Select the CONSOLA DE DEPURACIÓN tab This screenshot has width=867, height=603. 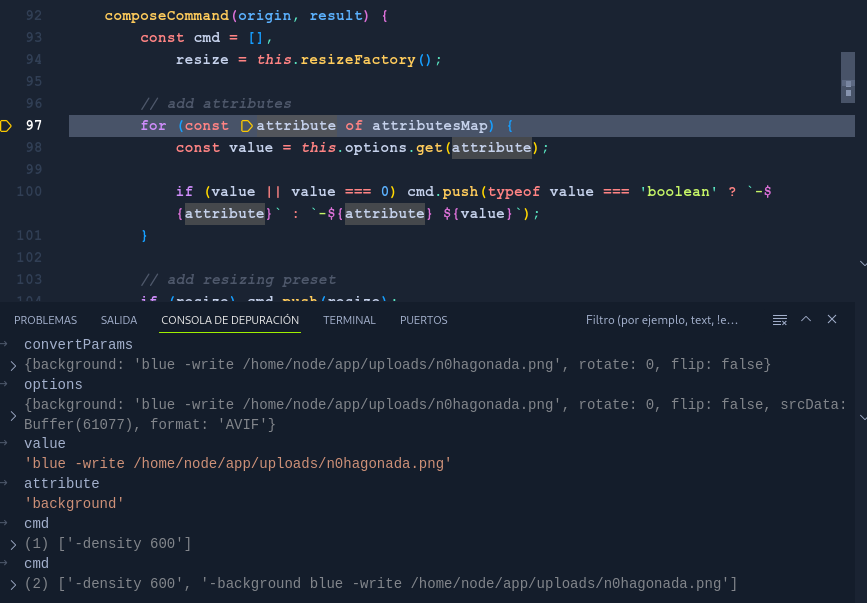[x=230, y=320]
